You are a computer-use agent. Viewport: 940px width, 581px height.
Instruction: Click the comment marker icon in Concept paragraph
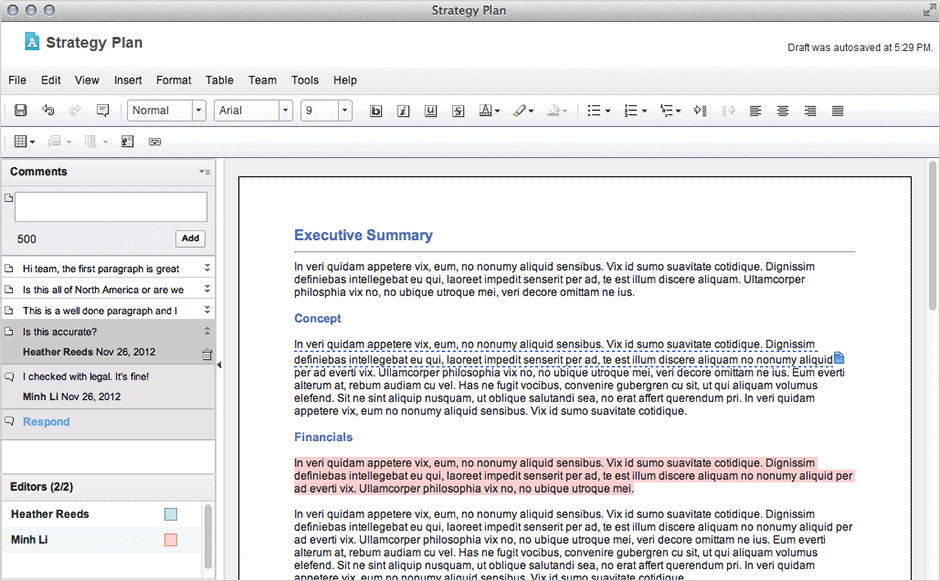839,358
